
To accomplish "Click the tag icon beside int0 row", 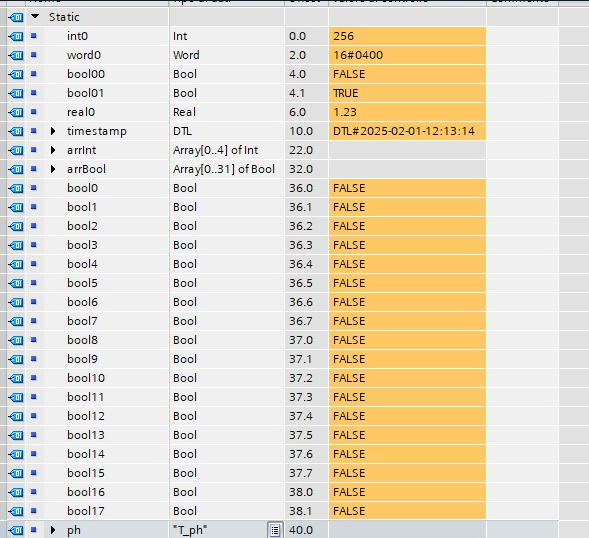I will (x=16, y=36).
